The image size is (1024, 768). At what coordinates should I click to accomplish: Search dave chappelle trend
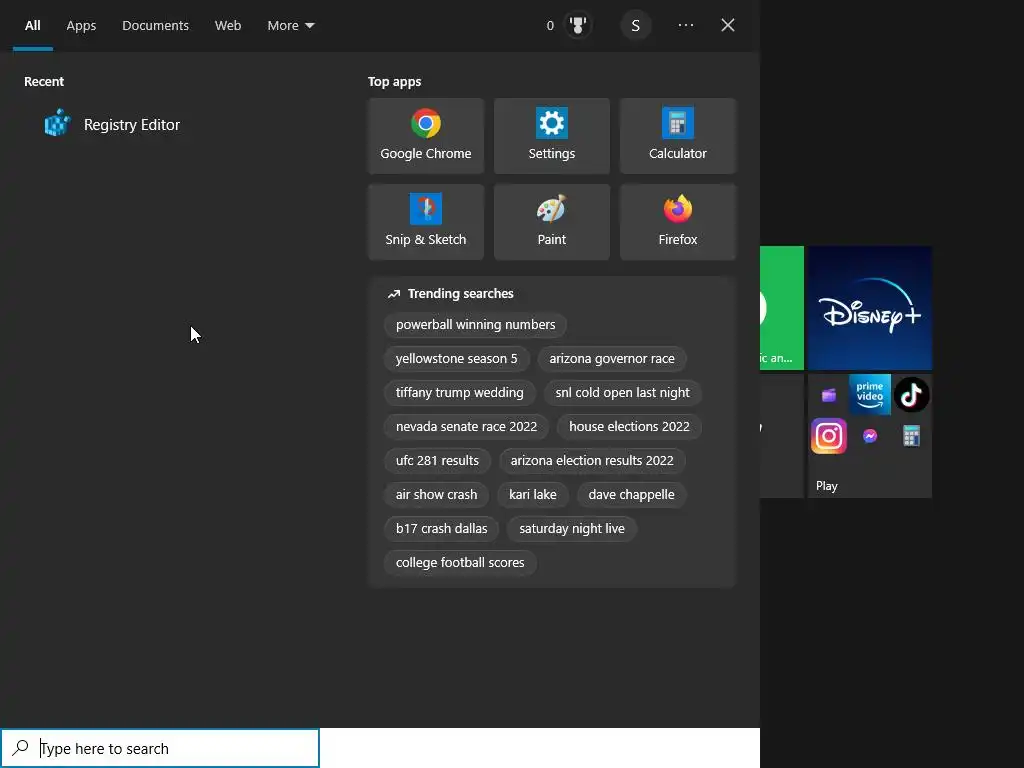click(x=632, y=494)
